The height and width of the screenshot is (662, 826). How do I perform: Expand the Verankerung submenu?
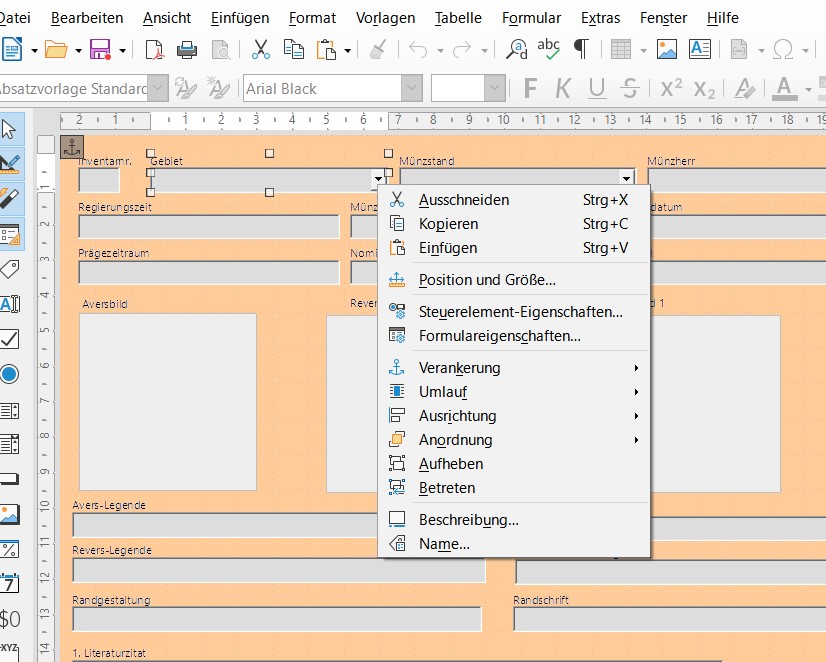(514, 368)
